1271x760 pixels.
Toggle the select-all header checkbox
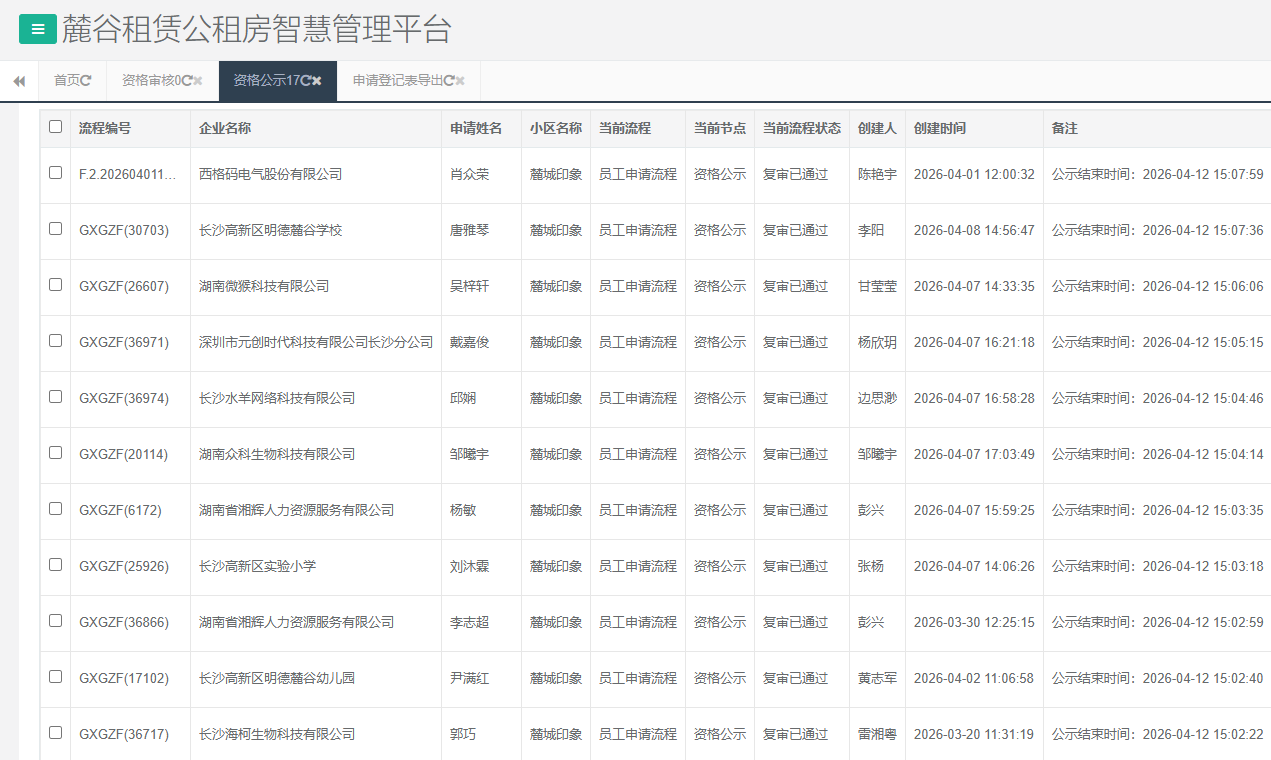click(55, 127)
